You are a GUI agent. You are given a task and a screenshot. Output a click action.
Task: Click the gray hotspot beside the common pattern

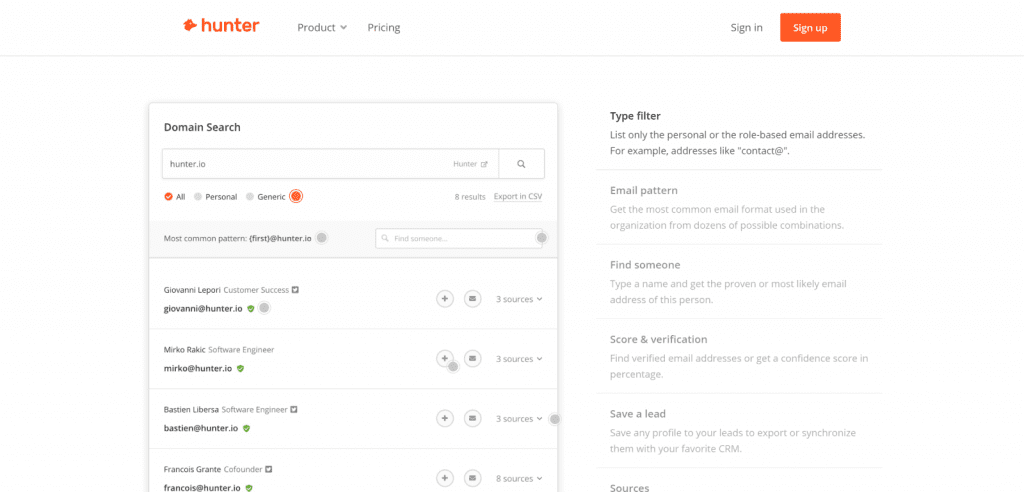point(321,238)
